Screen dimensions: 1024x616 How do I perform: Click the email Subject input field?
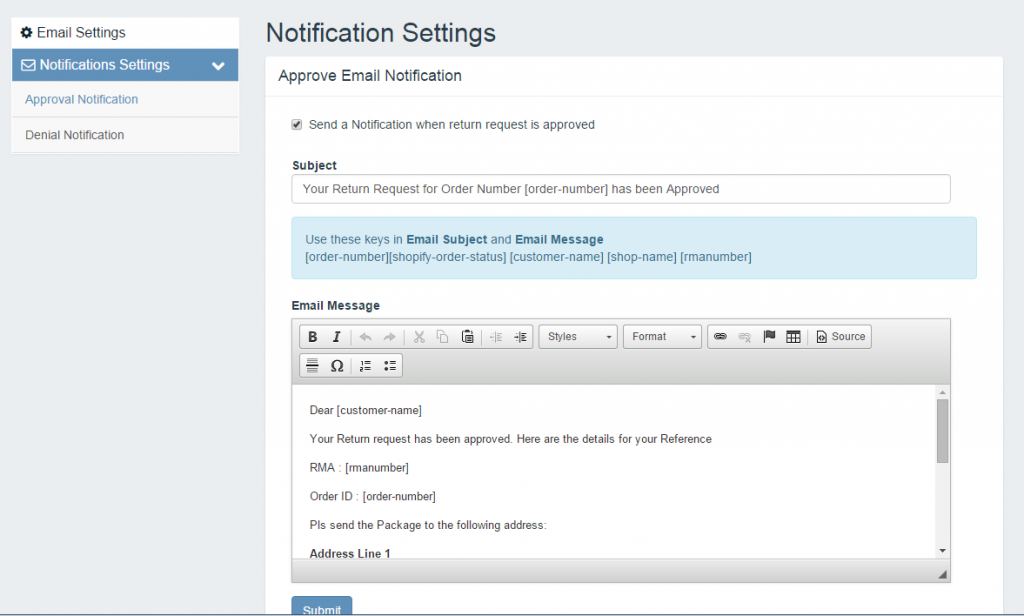tap(620, 189)
